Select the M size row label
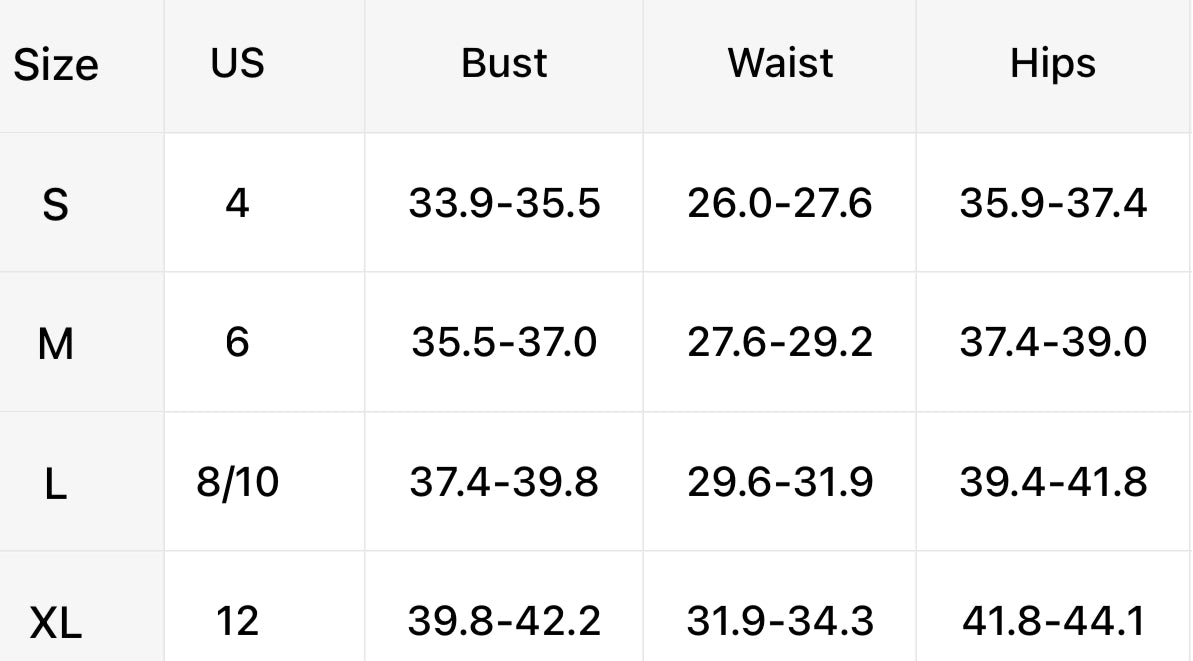 (x=56, y=344)
